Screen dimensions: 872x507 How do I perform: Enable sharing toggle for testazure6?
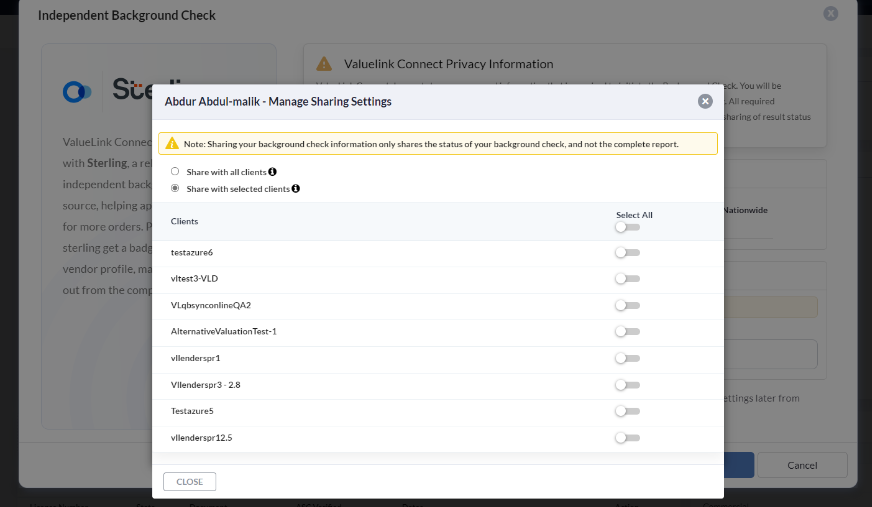pyautogui.click(x=627, y=252)
